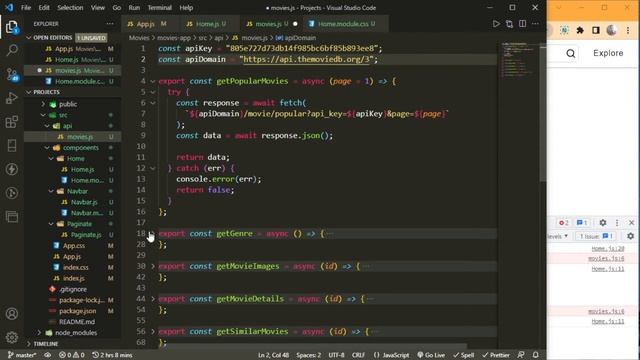Toggle Spell checker in status bar
640x360 pixels.
click(x=463, y=355)
